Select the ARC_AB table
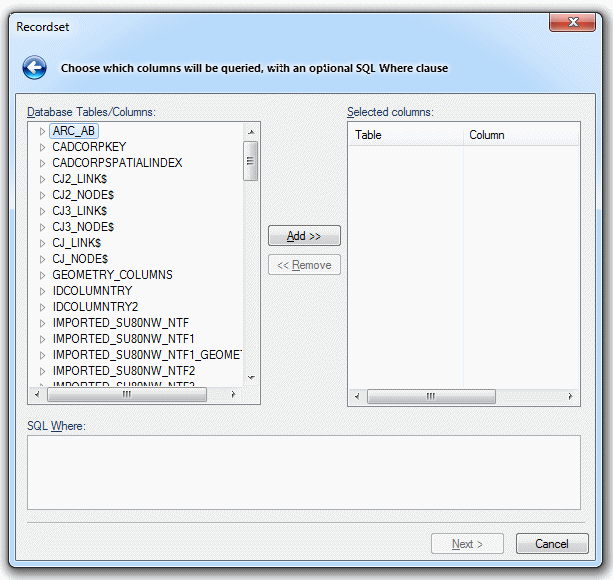613x580 pixels. pyautogui.click(x=73, y=131)
